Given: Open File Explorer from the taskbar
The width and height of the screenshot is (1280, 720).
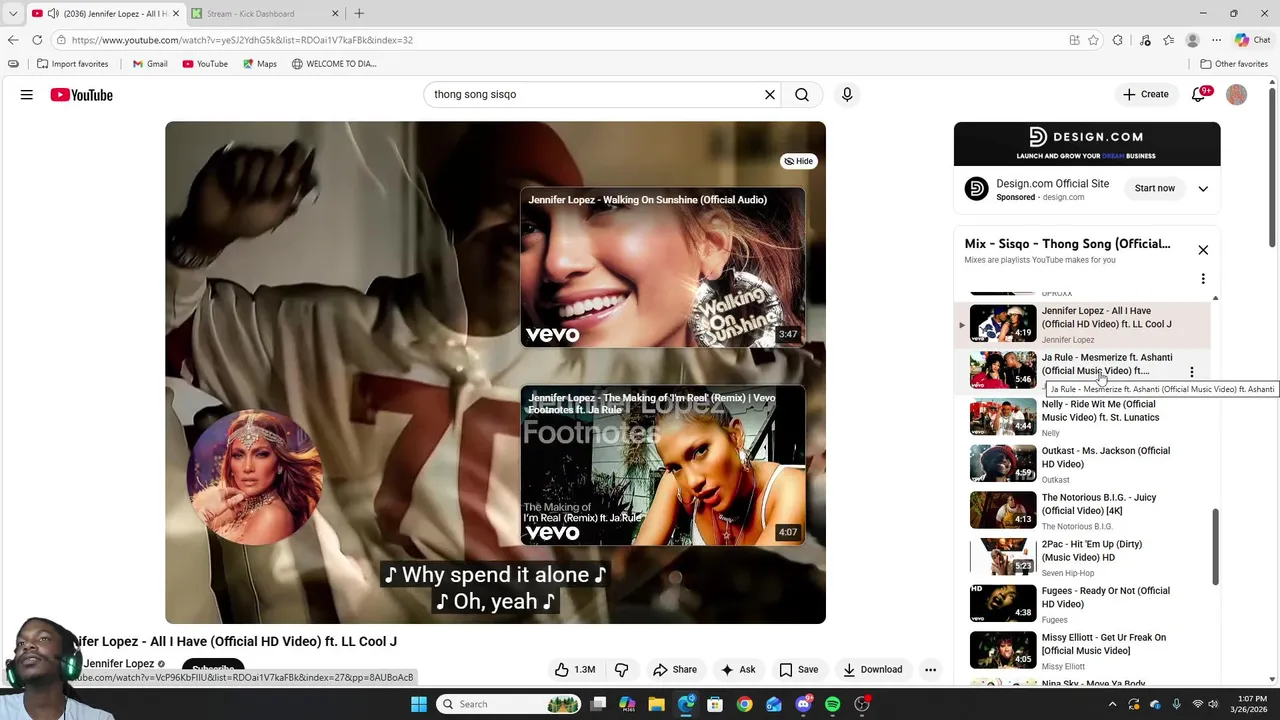Looking at the screenshot, I should tap(657, 704).
